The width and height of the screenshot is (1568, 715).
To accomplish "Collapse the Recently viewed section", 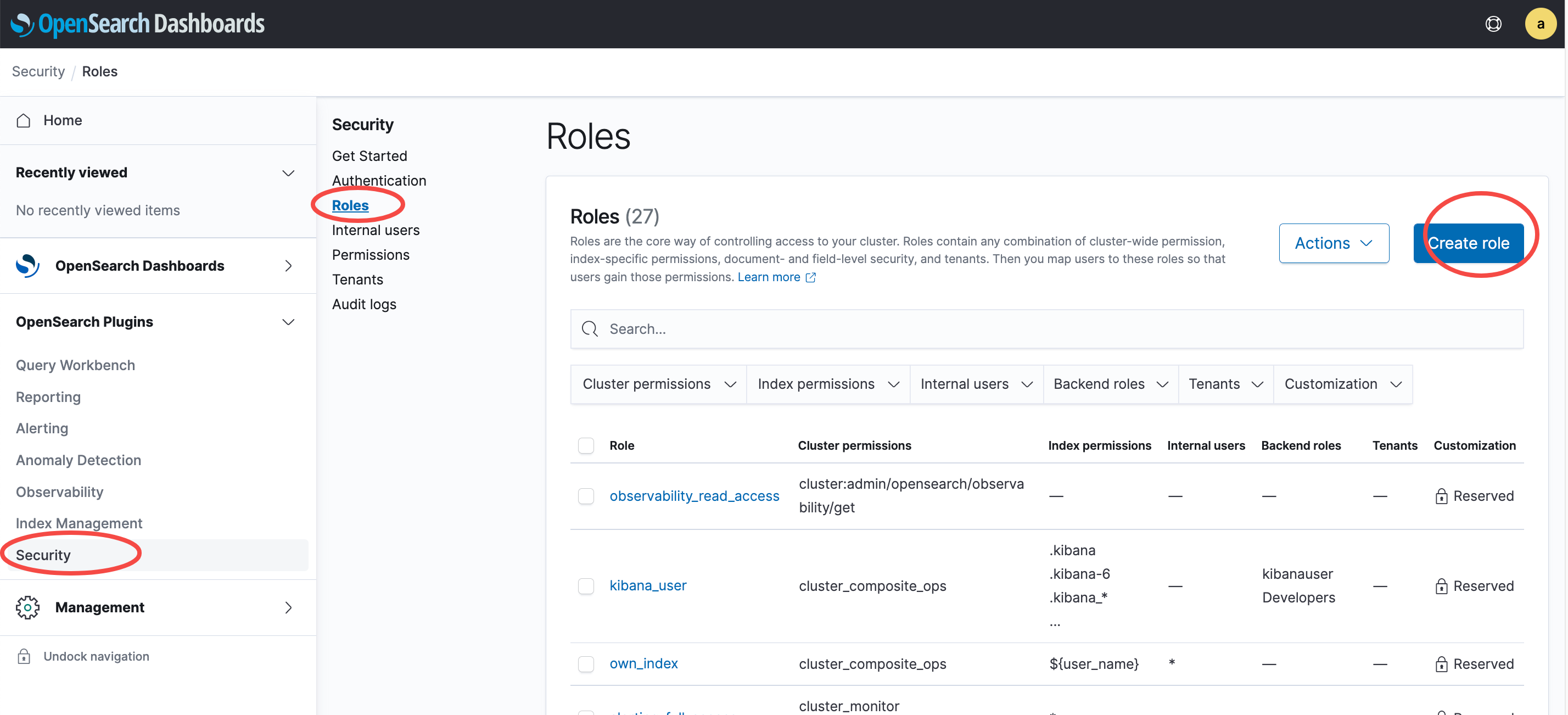I will click(x=289, y=173).
